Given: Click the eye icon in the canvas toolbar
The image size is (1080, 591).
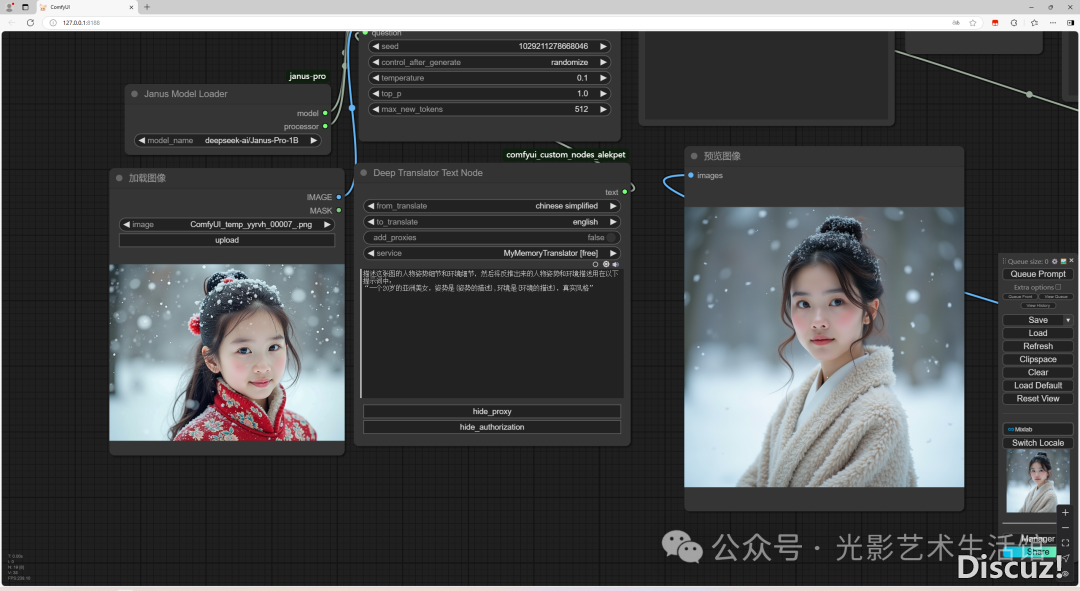Looking at the screenshot, I should (1065, 573).
